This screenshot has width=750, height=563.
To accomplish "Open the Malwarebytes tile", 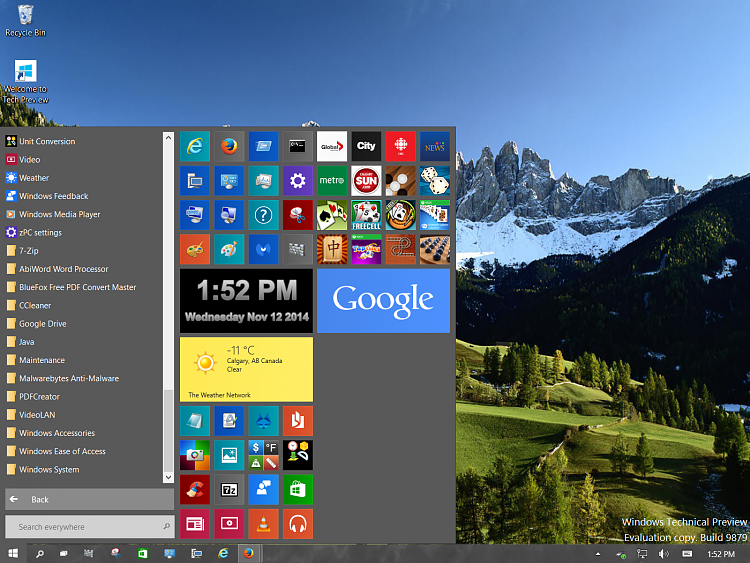I will [x=263, y=249].
